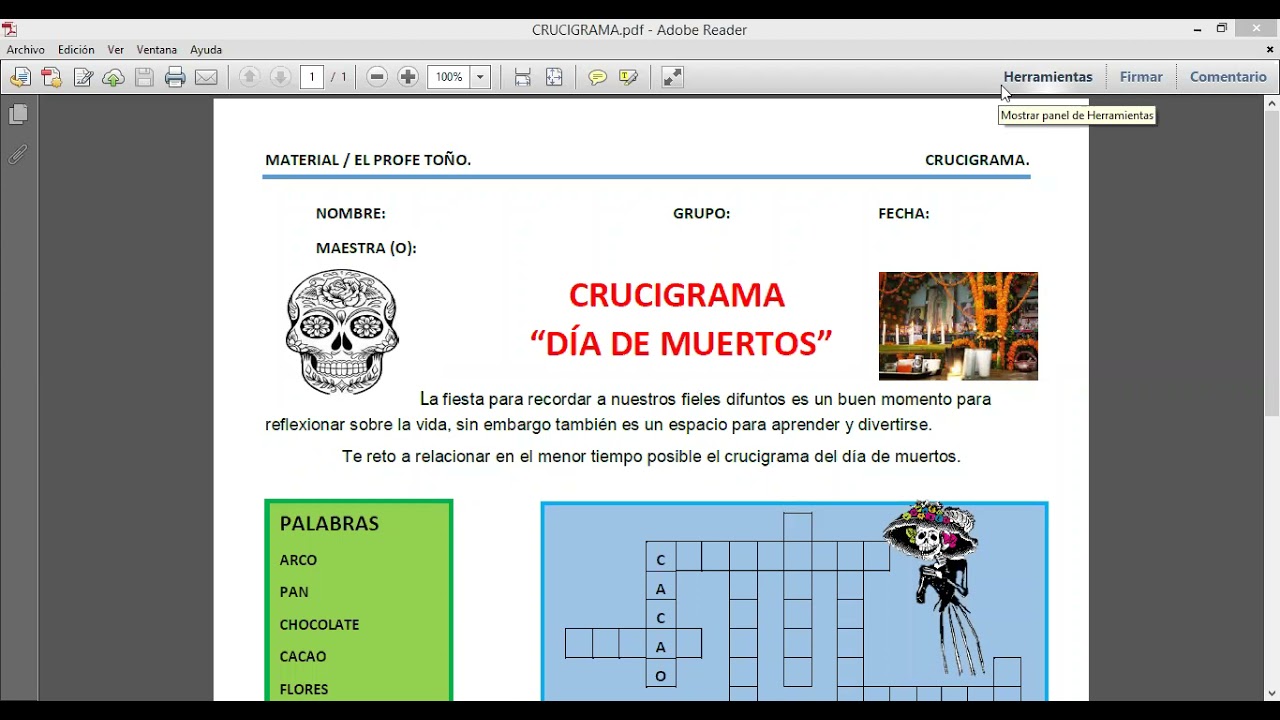Screen dimensions: 1280x720
Task: Click the altar photo image
Action: tap(958, 326)
